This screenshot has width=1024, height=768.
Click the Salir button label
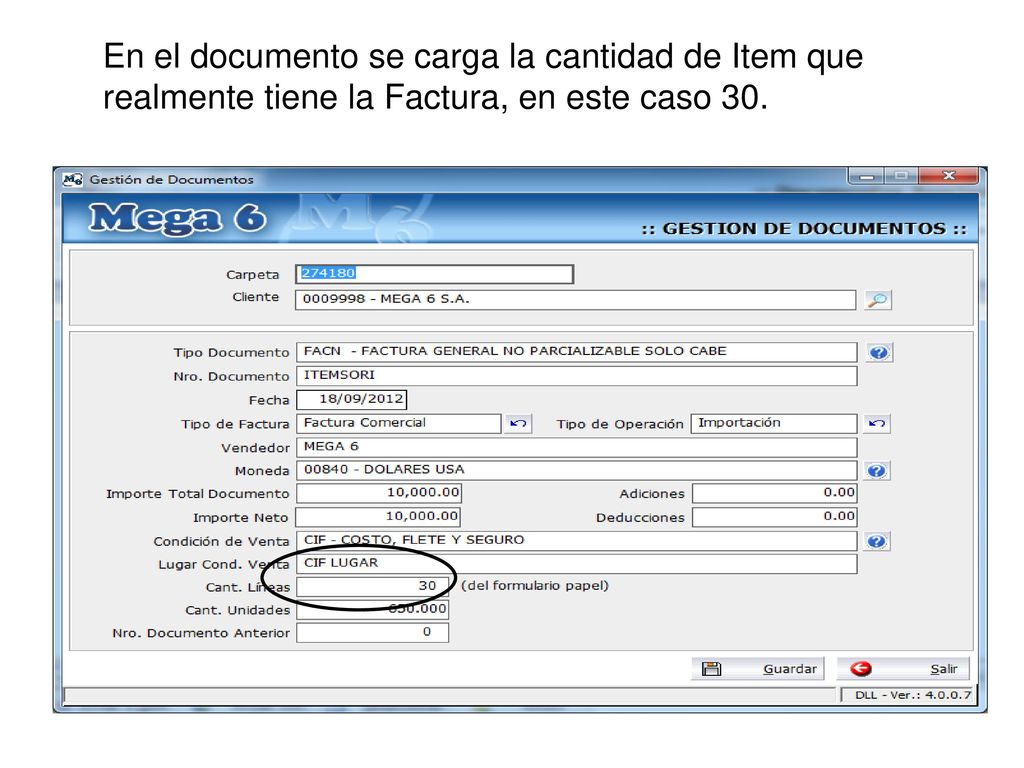[944, 669]
